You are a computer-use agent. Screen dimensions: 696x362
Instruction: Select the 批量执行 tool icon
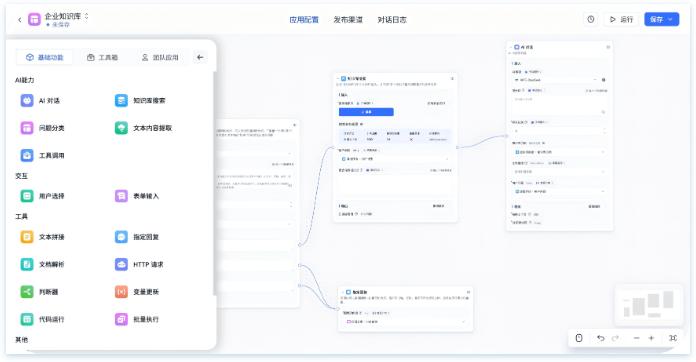click(121, 319)
